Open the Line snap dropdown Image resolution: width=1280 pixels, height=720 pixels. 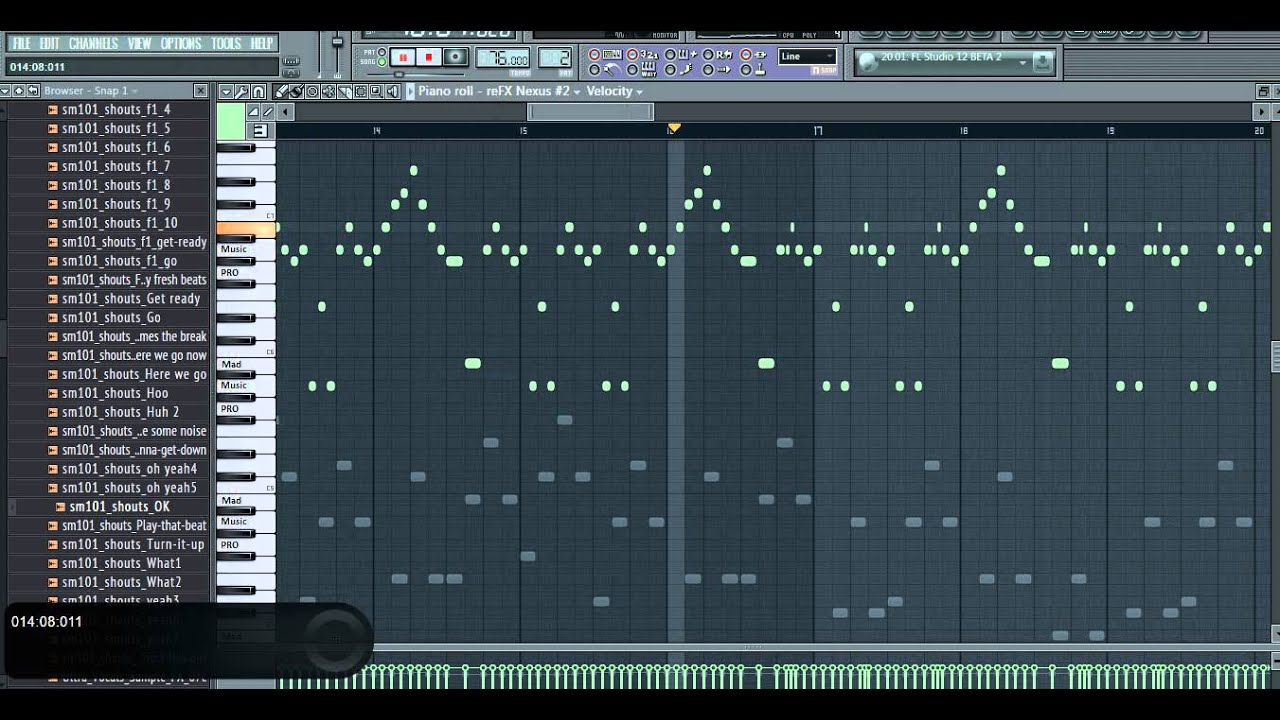807,57
